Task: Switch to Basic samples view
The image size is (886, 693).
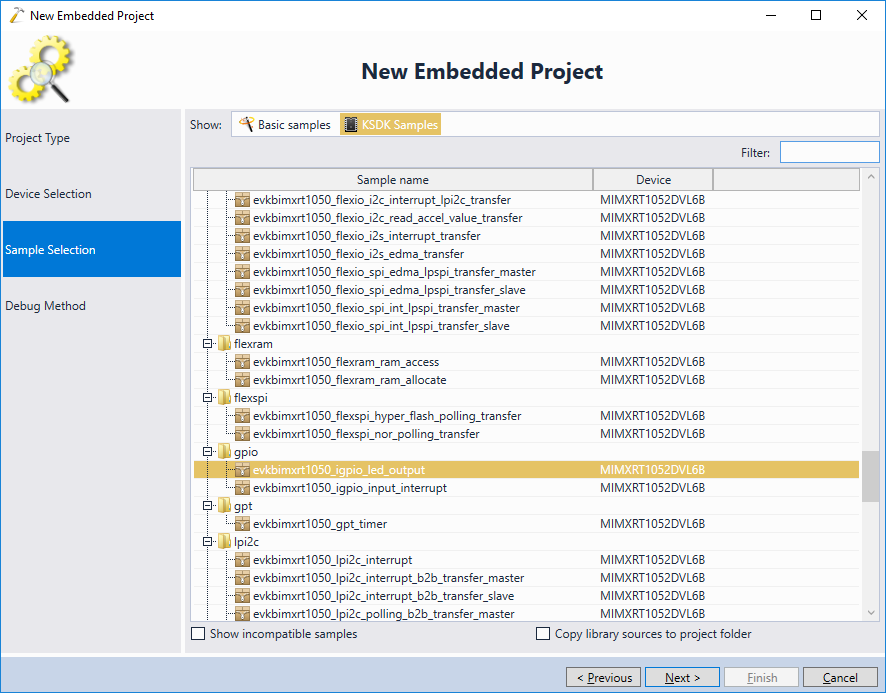Action: coord(285,124)
